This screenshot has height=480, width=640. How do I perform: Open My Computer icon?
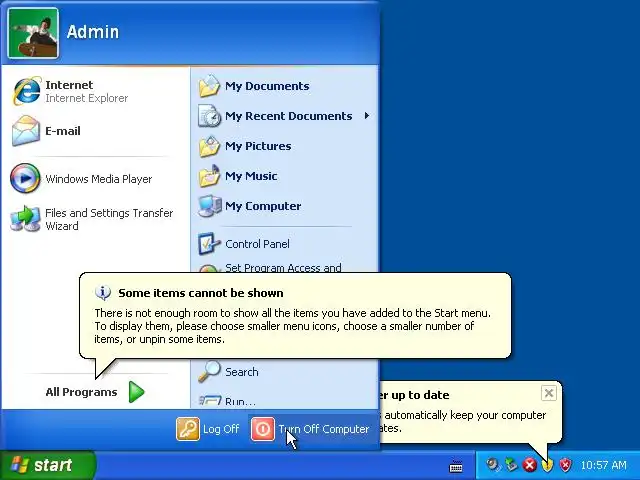(209, 206)
